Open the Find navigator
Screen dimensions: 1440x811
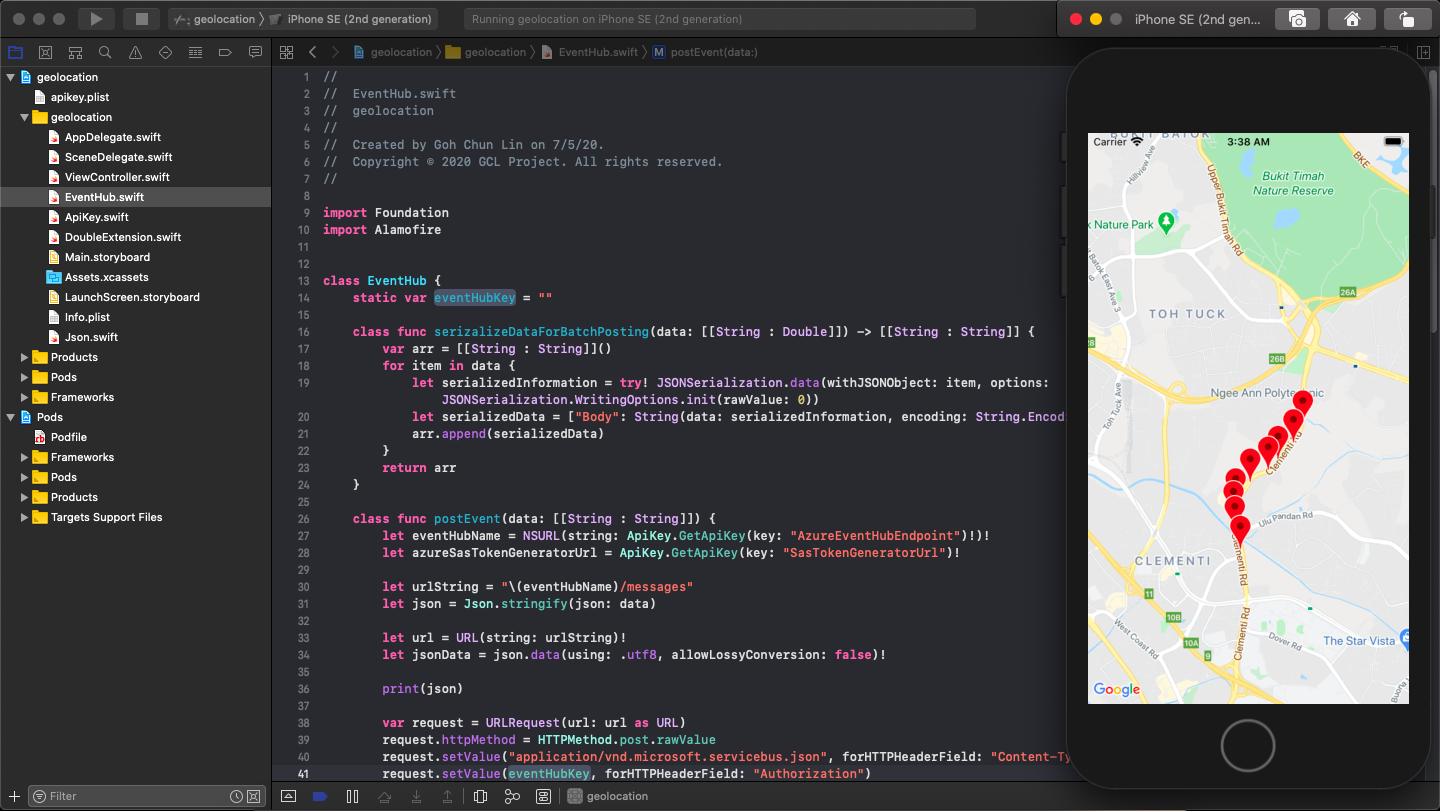tap(104, 51)
